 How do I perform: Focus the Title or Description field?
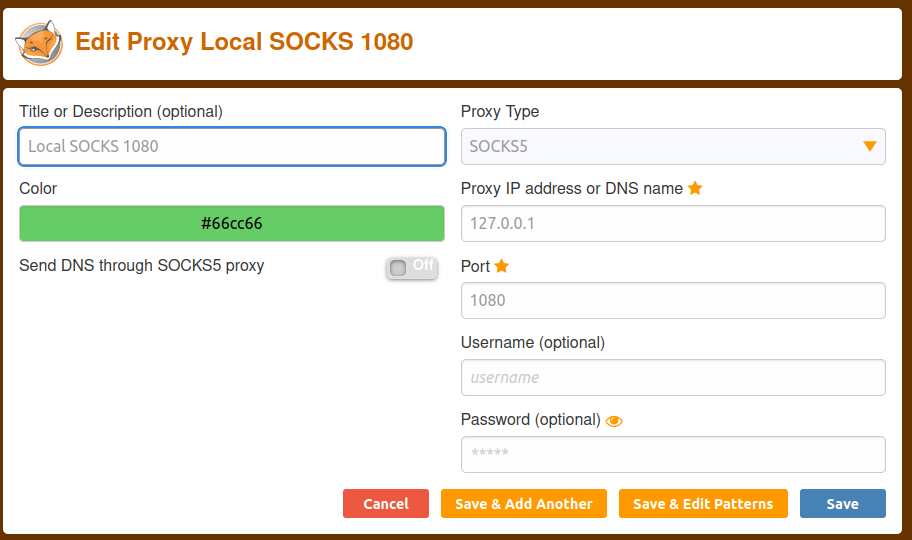[232, 146]
